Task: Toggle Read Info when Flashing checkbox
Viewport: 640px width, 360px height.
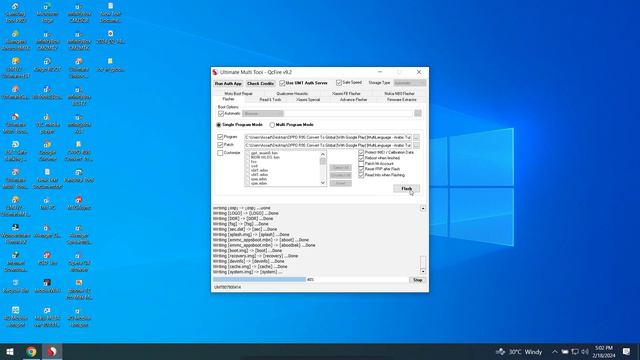Action: [361, 175]
